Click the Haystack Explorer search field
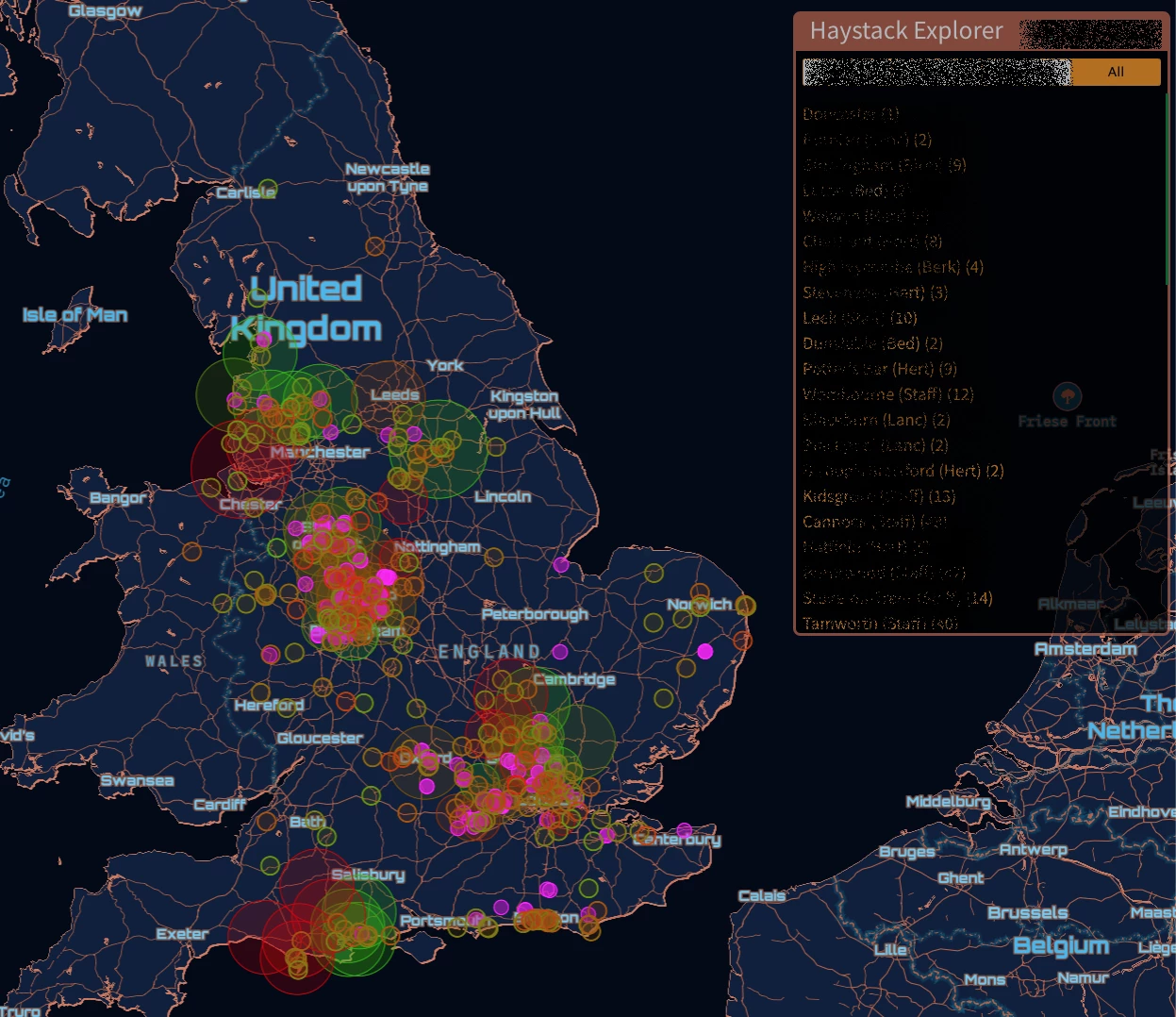 pyautogui.click(x=937, y=72)
